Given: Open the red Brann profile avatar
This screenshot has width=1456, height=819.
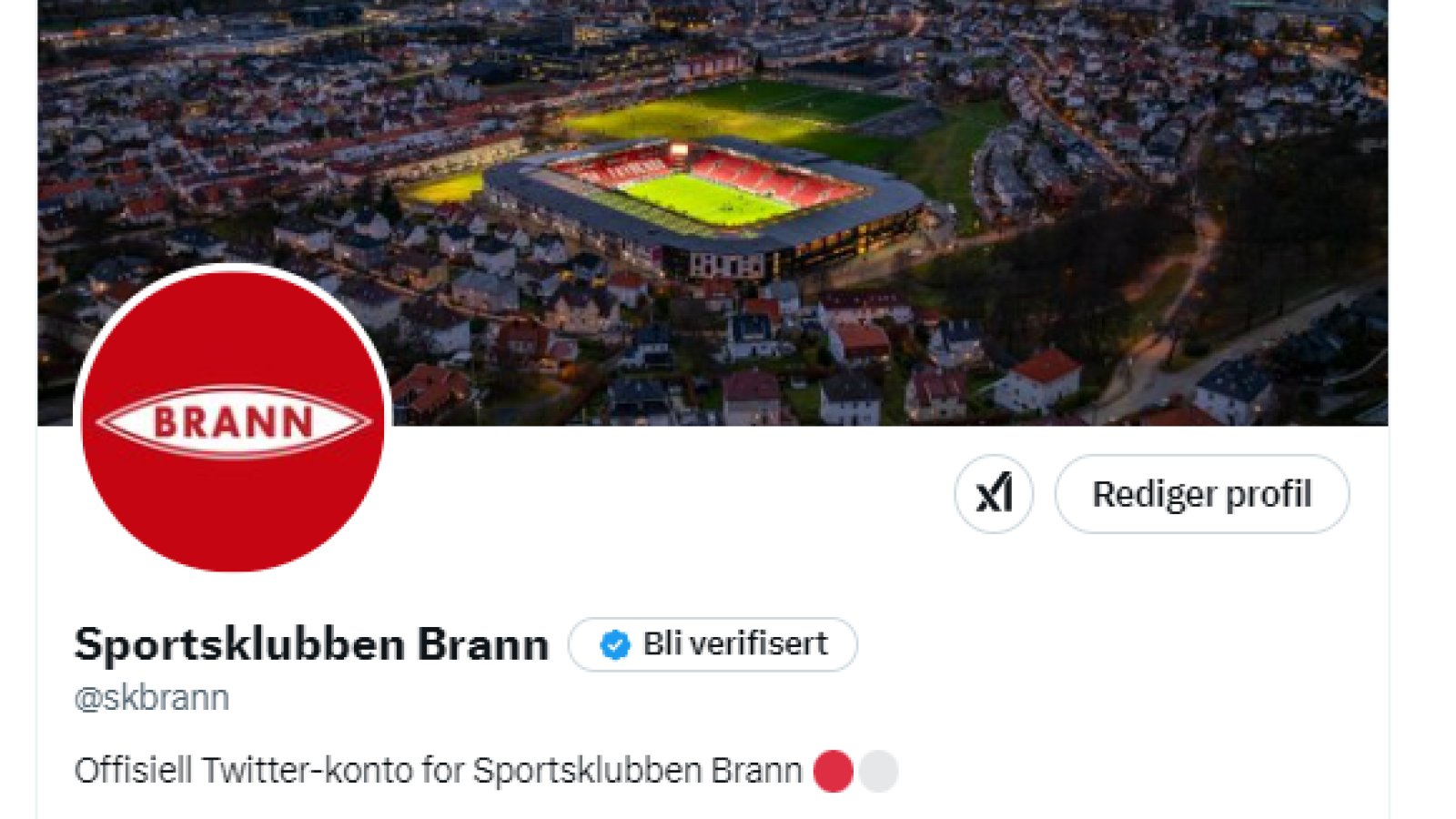Looking at the screenshot, I should [x=233, y=421].
